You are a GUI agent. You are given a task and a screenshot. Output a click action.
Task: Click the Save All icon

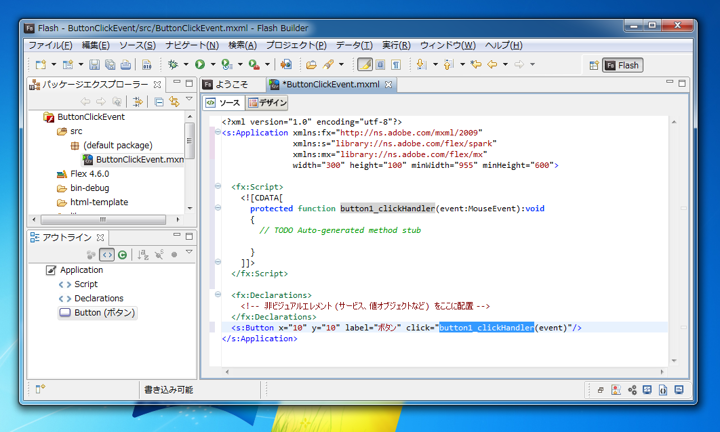(x=110, y=65)
